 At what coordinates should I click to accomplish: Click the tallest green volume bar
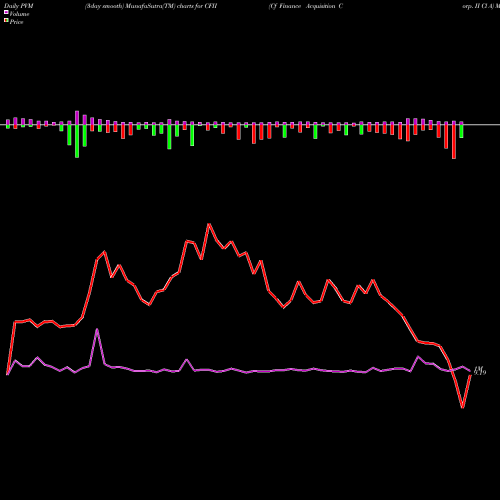point(77,141)
